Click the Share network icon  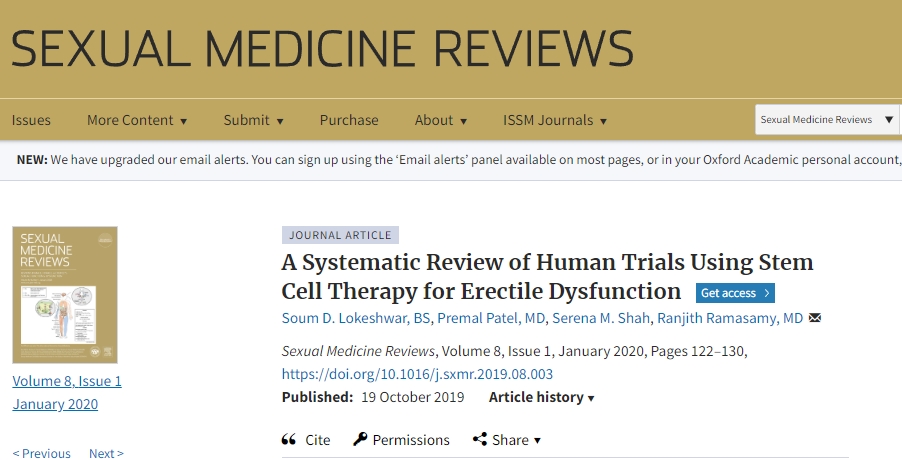[x=480, y=440]
